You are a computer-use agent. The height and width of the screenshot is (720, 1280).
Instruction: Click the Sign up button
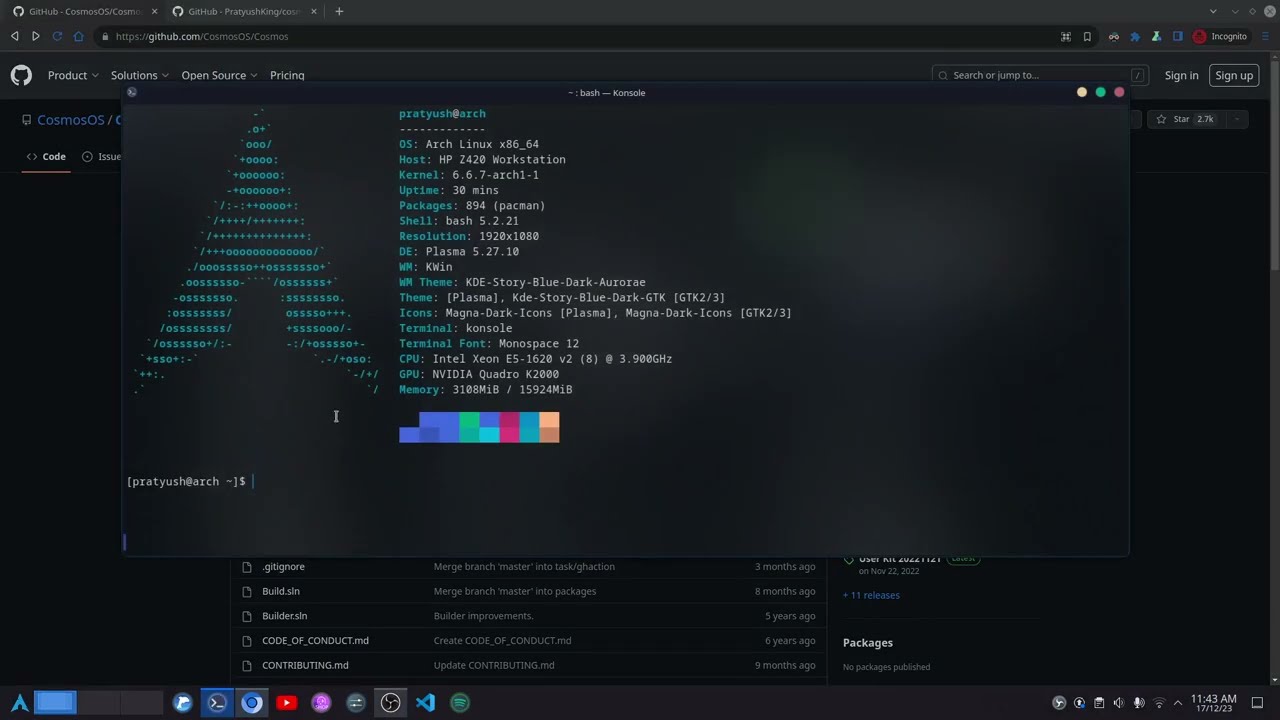tap(1234, 75)
